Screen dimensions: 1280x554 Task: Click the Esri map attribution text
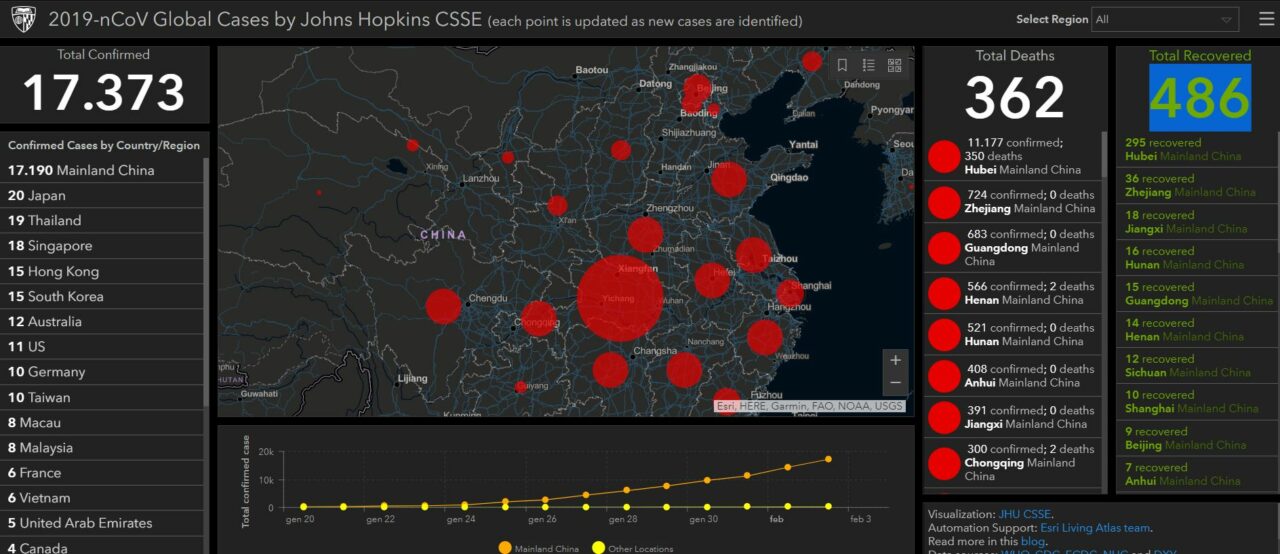(809, 406)
